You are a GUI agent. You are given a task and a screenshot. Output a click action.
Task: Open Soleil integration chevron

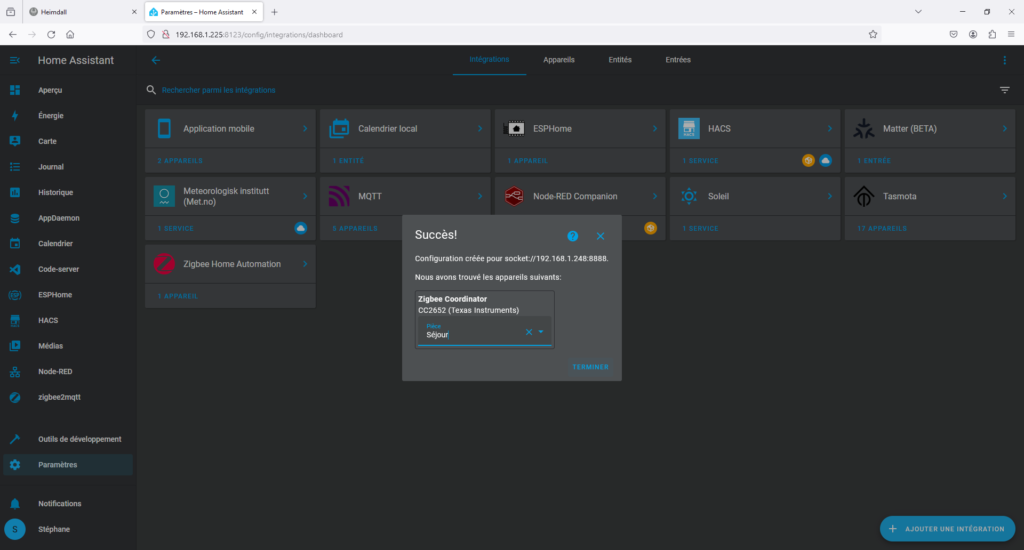point(830,196)
